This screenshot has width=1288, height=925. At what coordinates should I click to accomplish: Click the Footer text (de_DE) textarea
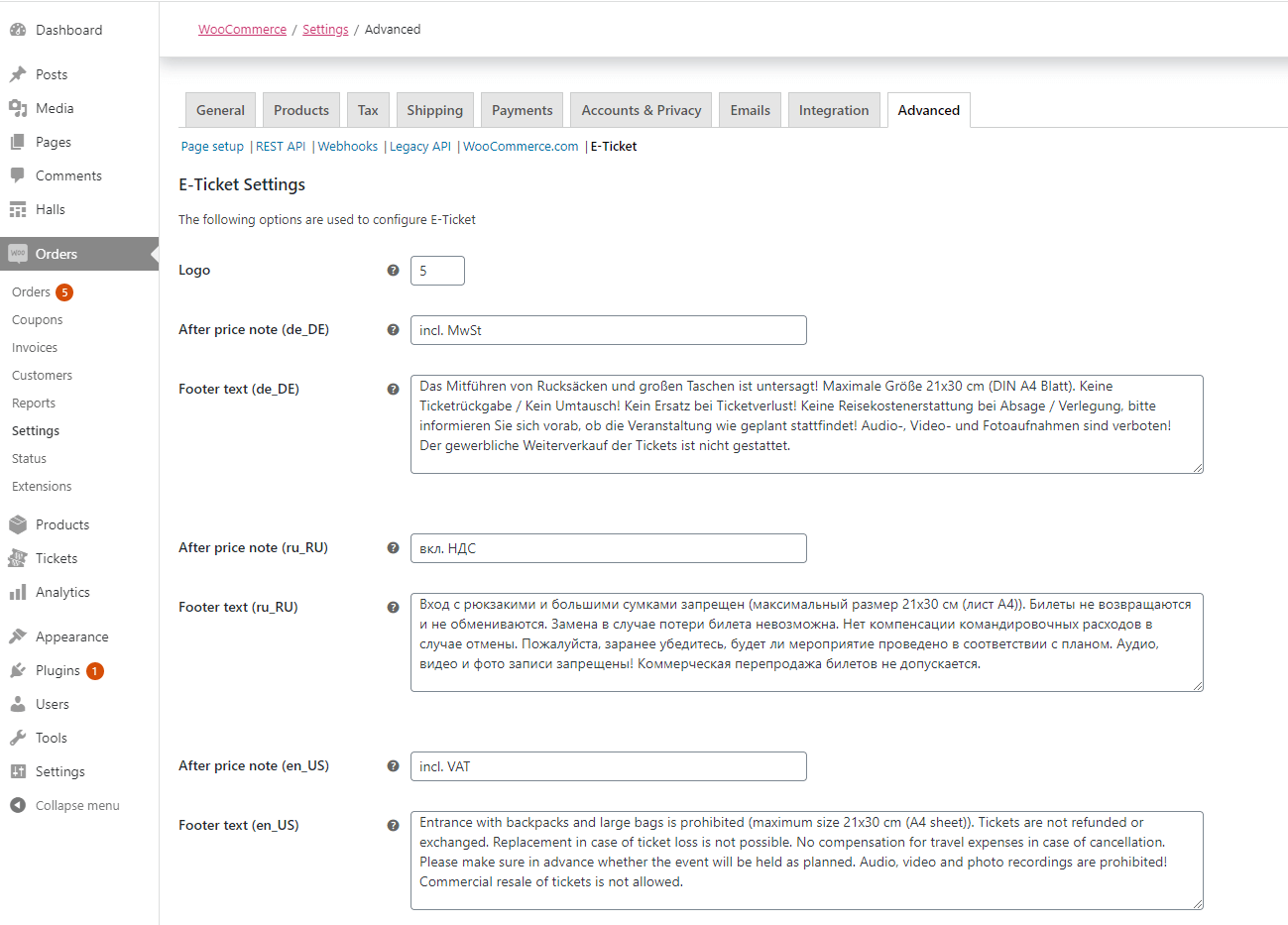coord(807,424)
